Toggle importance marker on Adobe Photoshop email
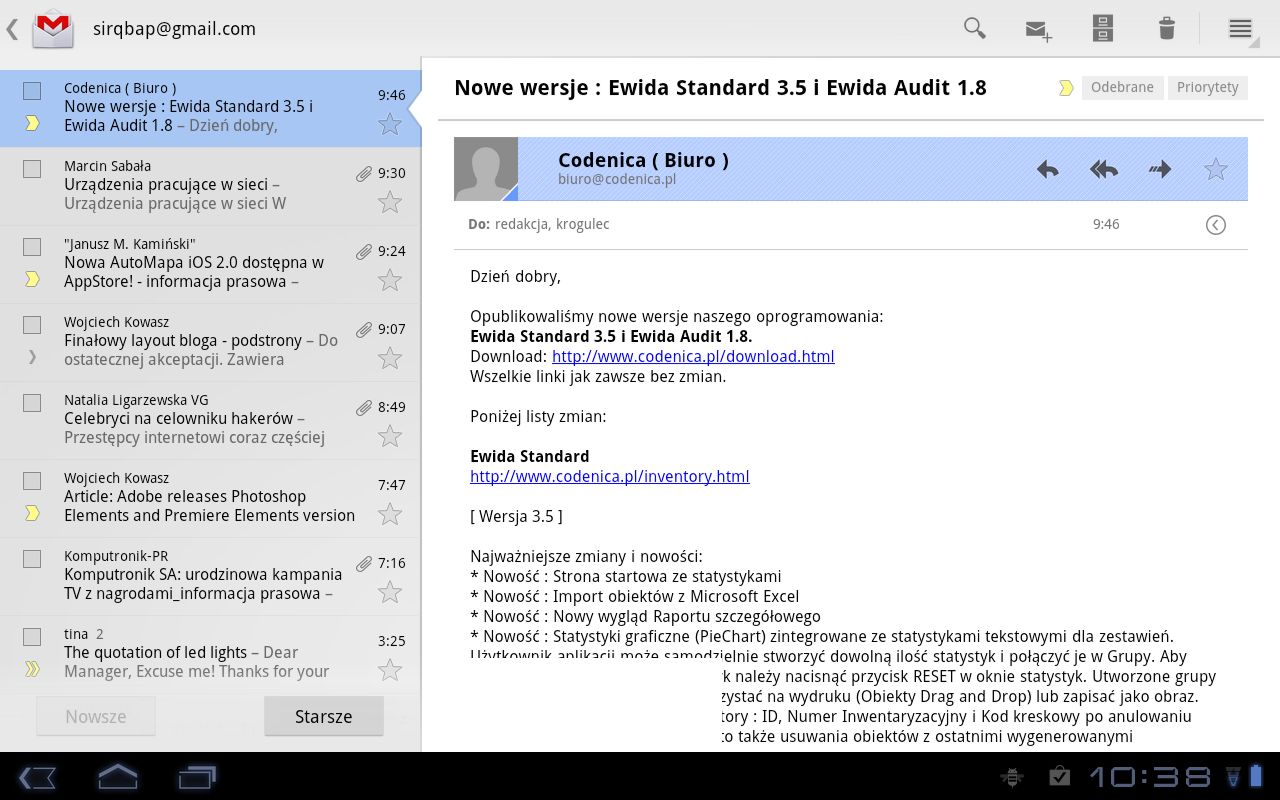The width and height of the screenshot is (1280, 800). [32, 513]
